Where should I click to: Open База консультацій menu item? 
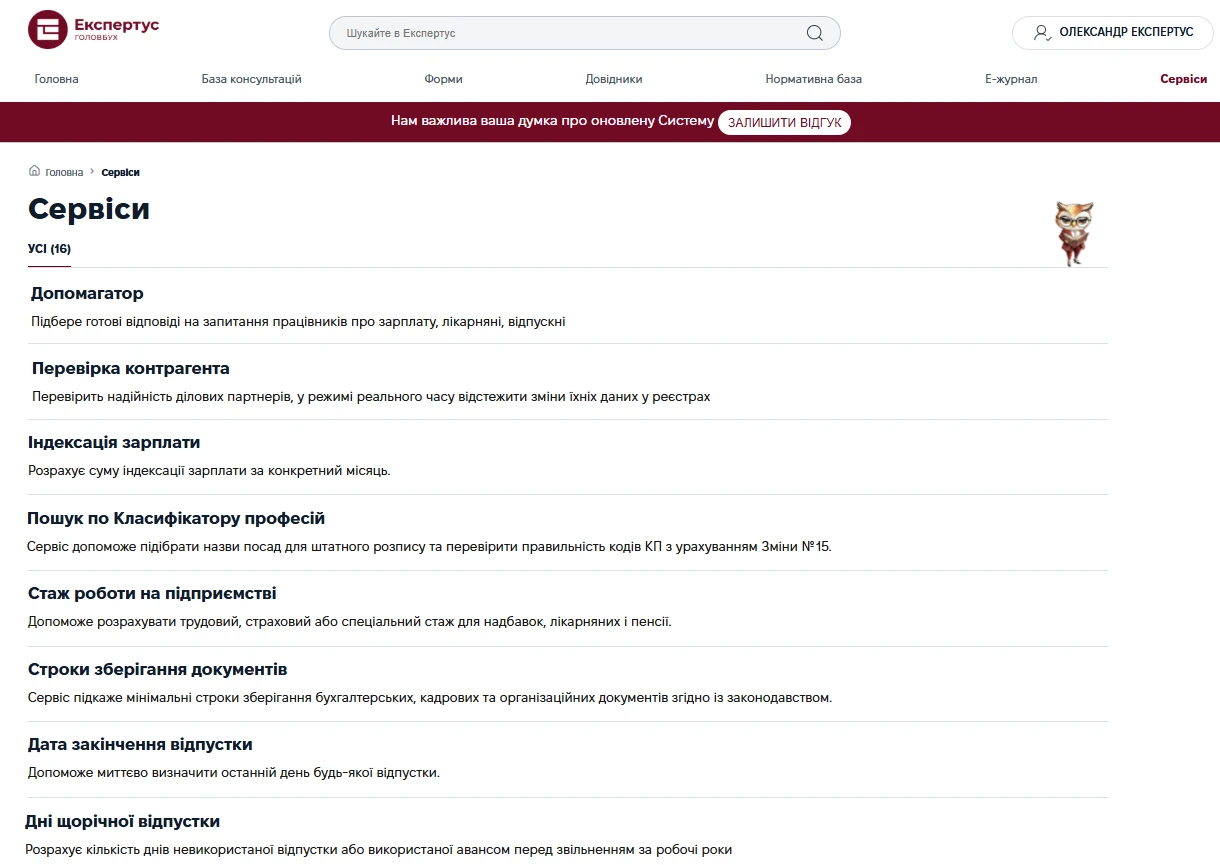click(251, 79)
